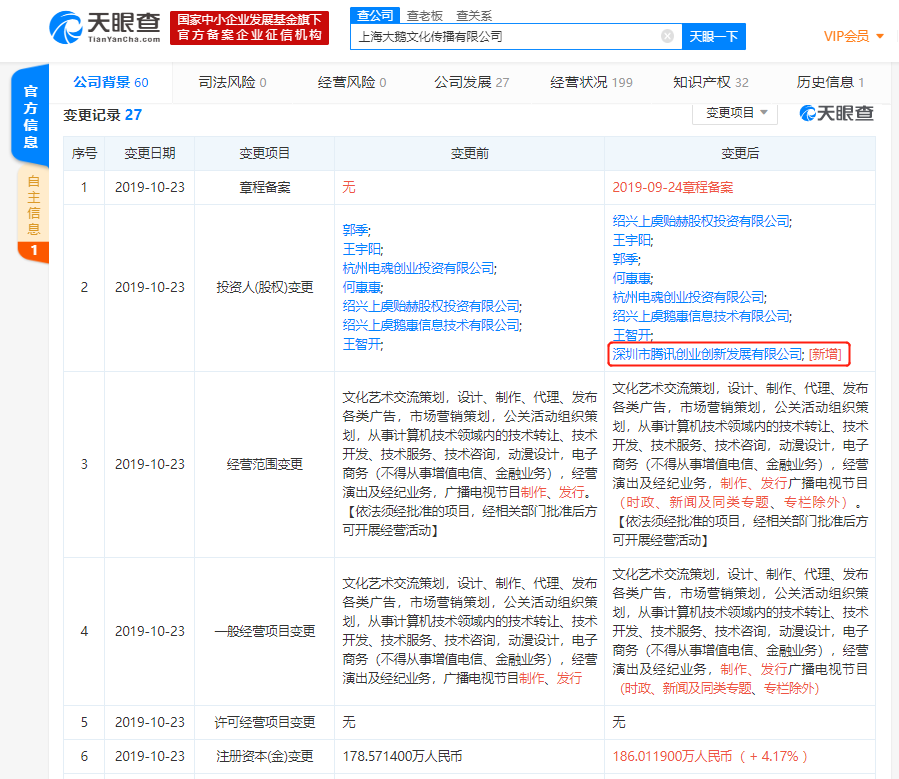Screen dimensions: 899x779
Task: Click the 变更日期 column header
Action: coord(150,153)
